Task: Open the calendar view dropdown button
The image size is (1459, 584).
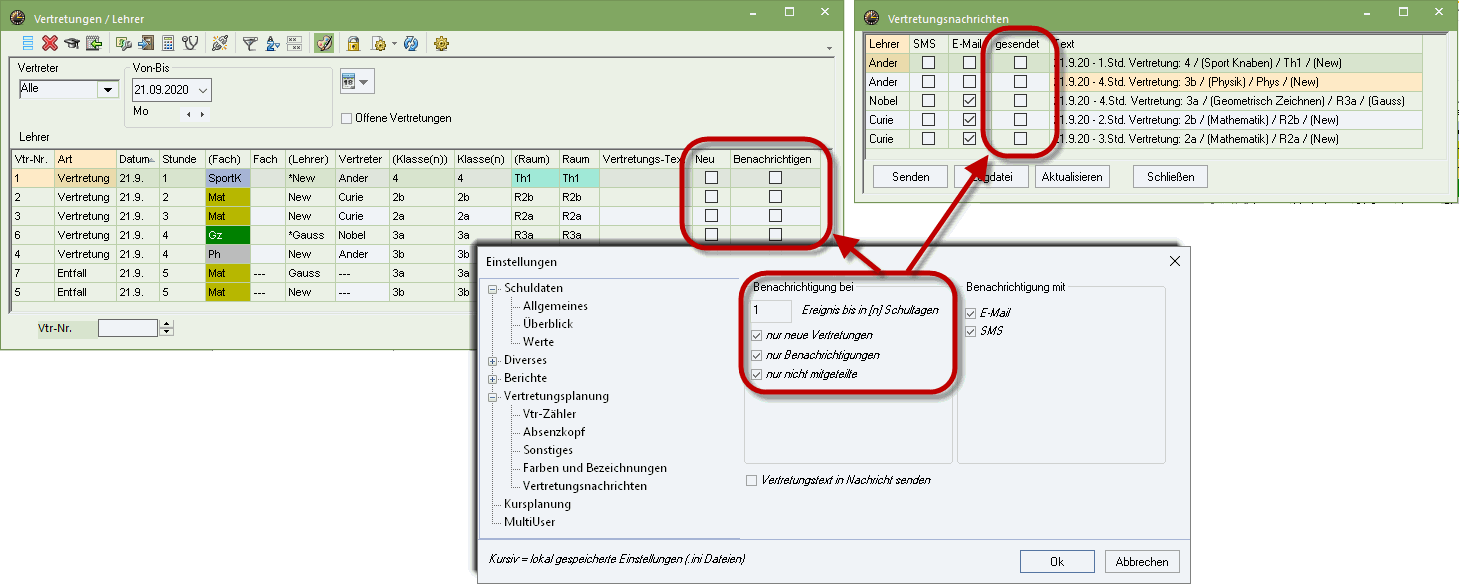Action: pos(356,82)
